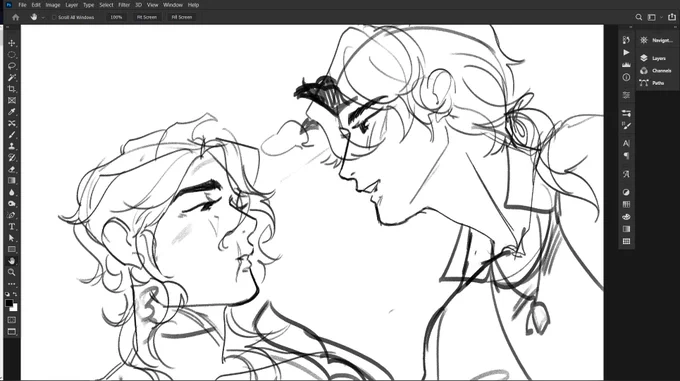
Task: Select the History Brush tool
Action: (x=12, y=158)
